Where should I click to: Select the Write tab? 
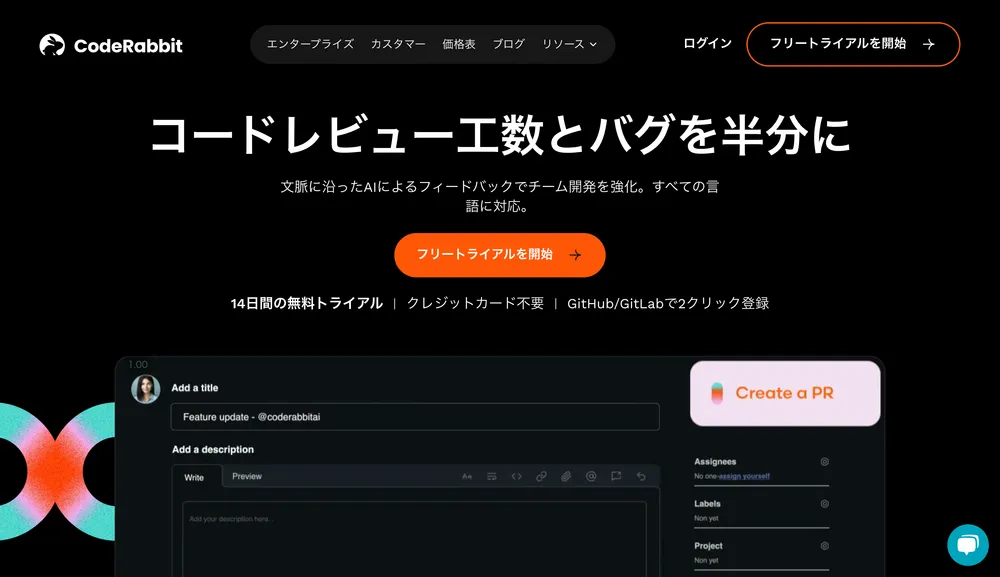pyautogui.click(x=194, y=478)
